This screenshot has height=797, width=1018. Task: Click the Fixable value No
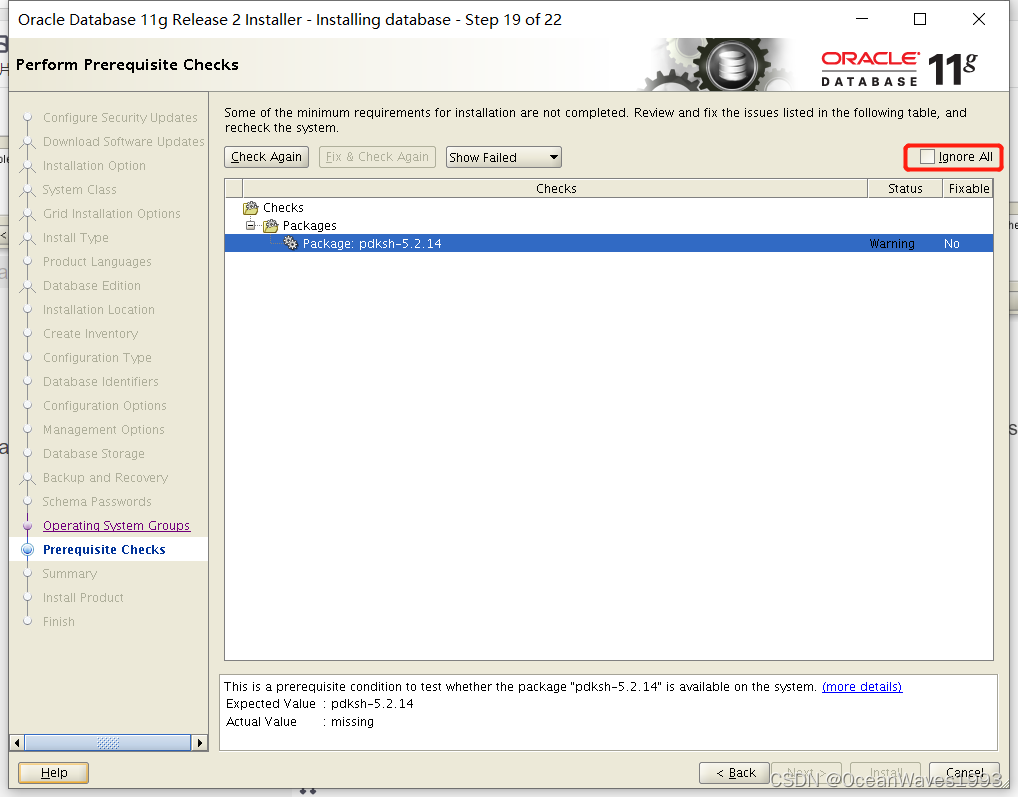[951, 244]
